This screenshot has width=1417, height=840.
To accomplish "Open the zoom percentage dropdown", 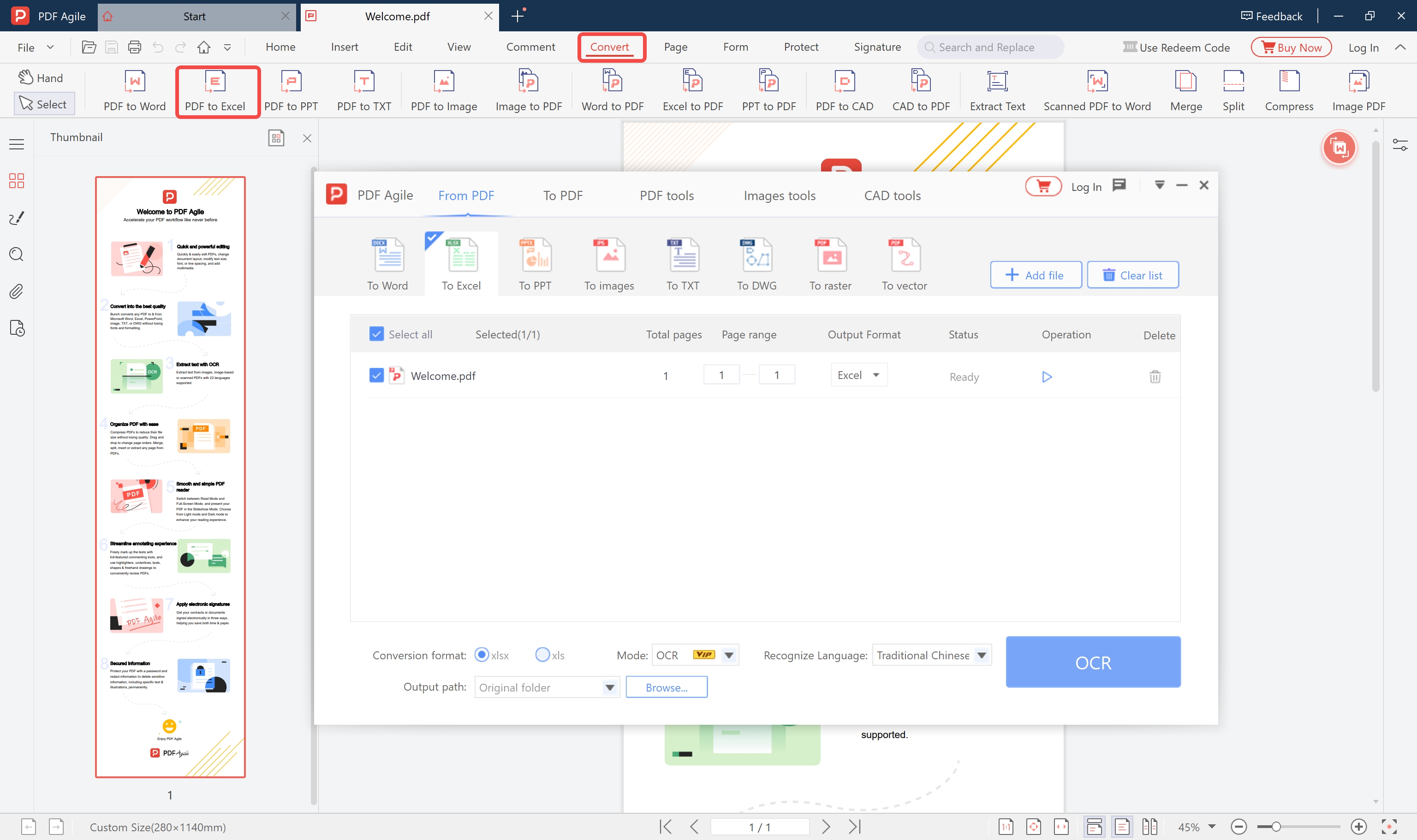I will click(x=1212, y=827).
